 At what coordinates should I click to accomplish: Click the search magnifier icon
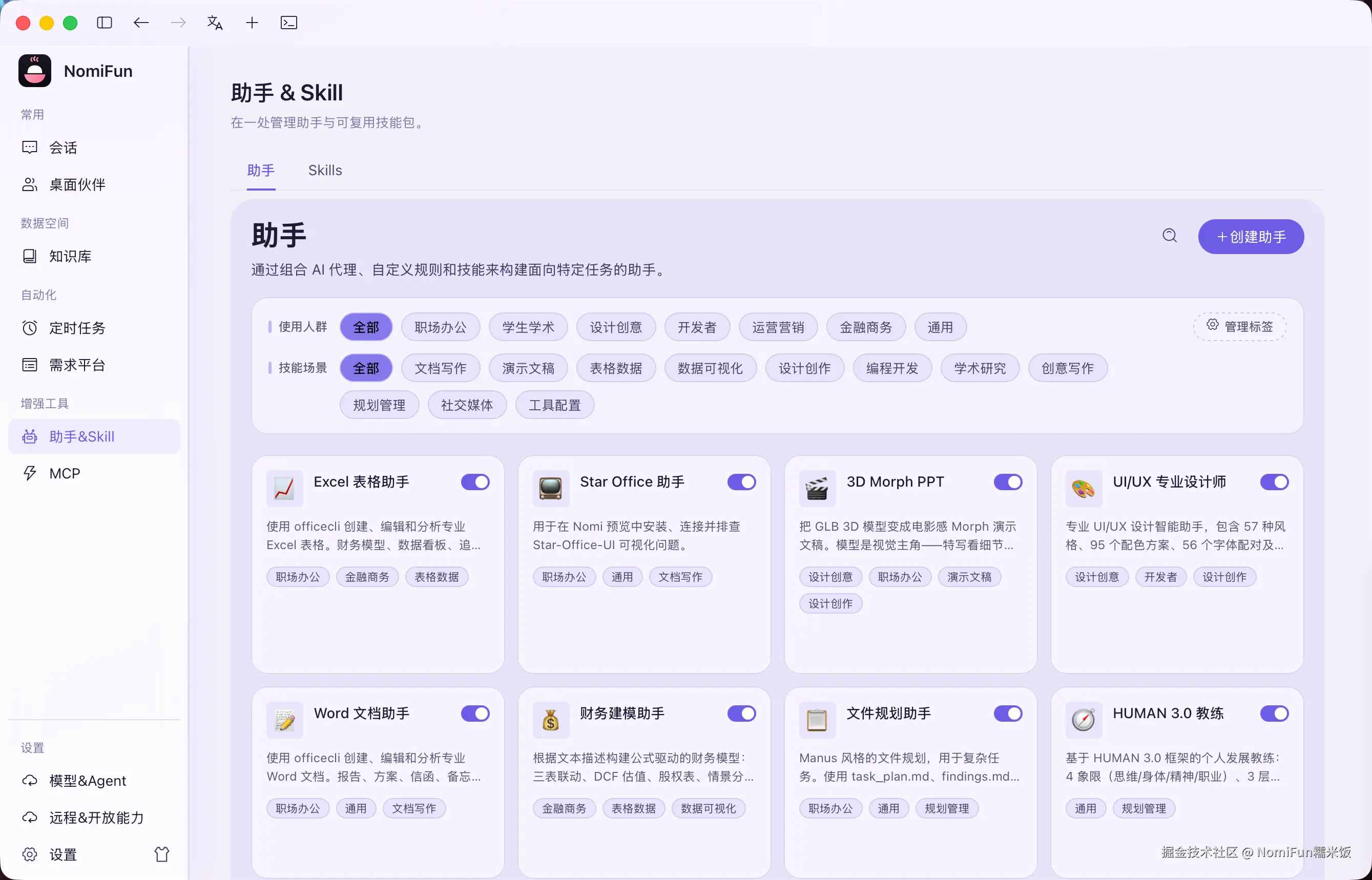[1170, 236]
